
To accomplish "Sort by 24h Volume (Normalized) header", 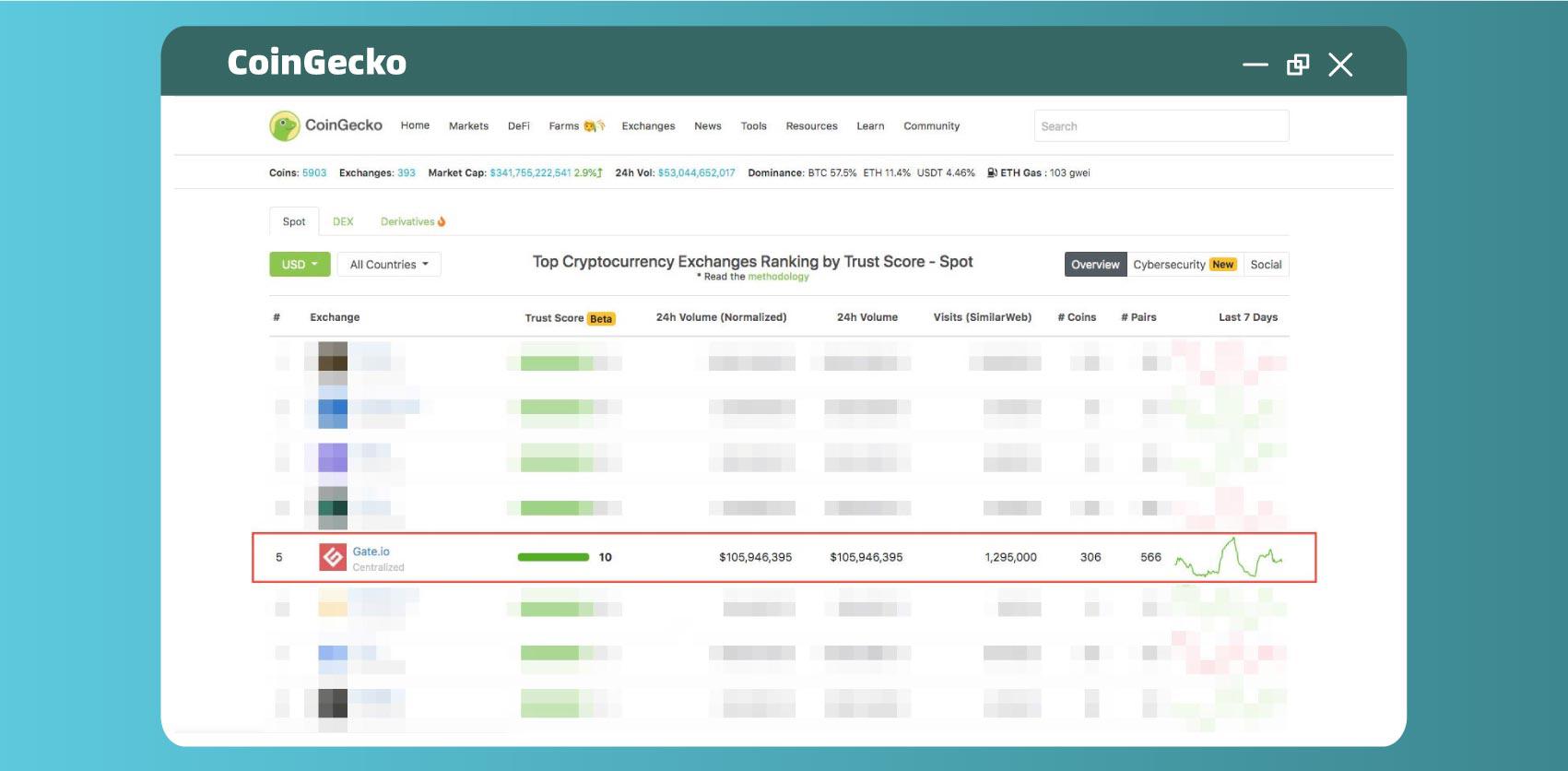I will click(x=721, y=317).
